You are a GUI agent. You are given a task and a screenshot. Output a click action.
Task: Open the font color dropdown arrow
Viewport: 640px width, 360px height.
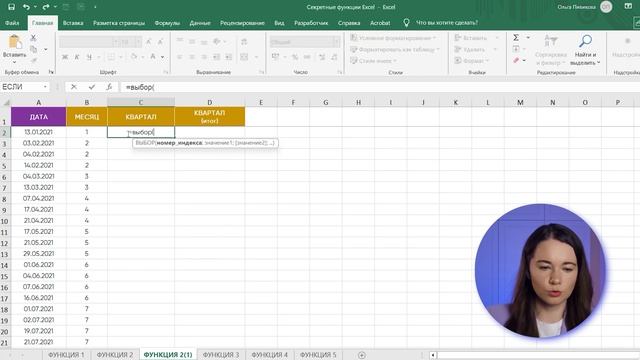pos(162,57)
